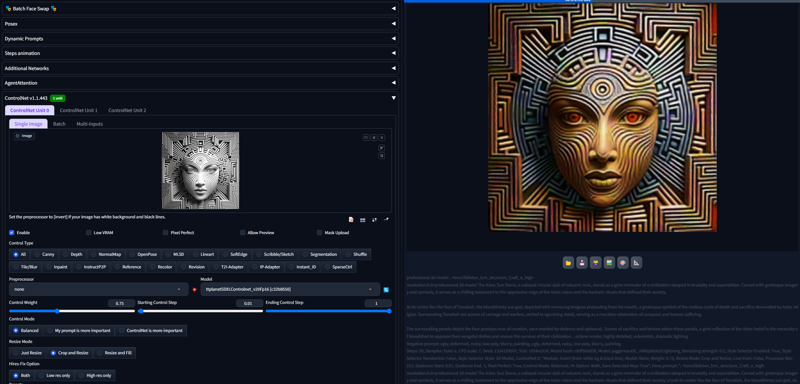Select Low res only hires-fix option
The image size is (800, 384).
(x=54, y=375)
